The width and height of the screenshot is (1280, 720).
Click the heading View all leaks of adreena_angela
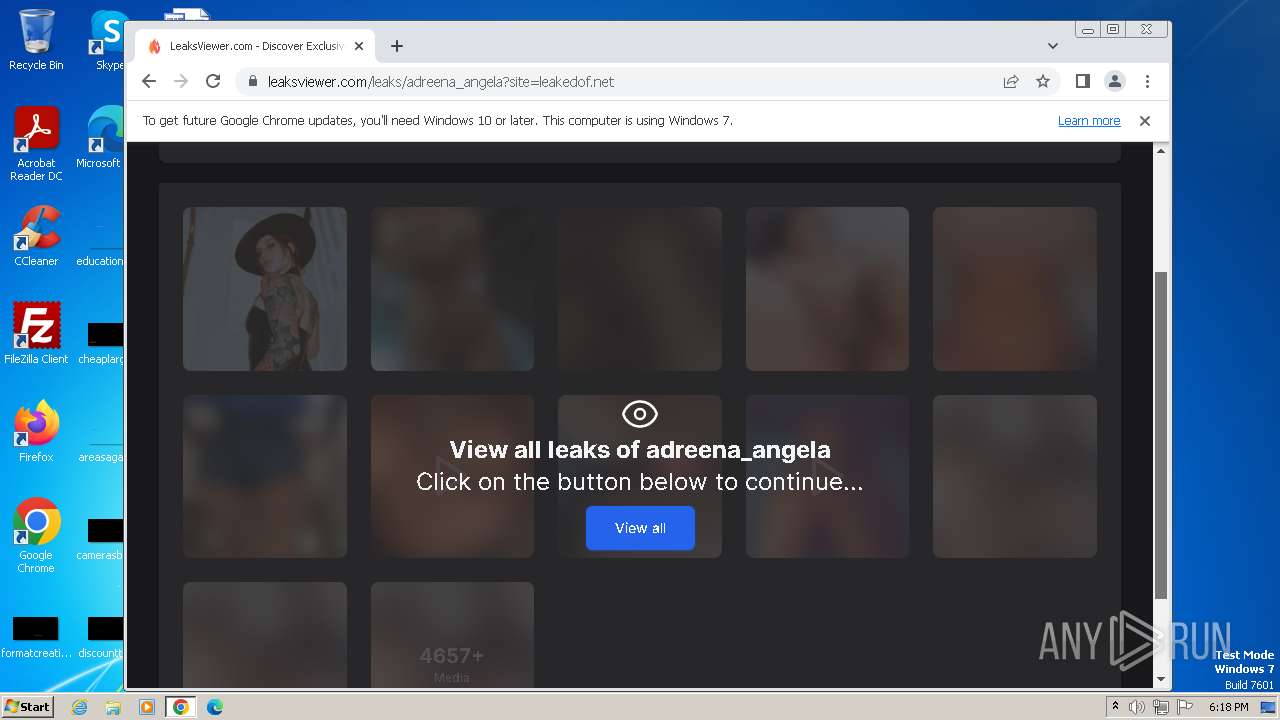tap(640, 449)
